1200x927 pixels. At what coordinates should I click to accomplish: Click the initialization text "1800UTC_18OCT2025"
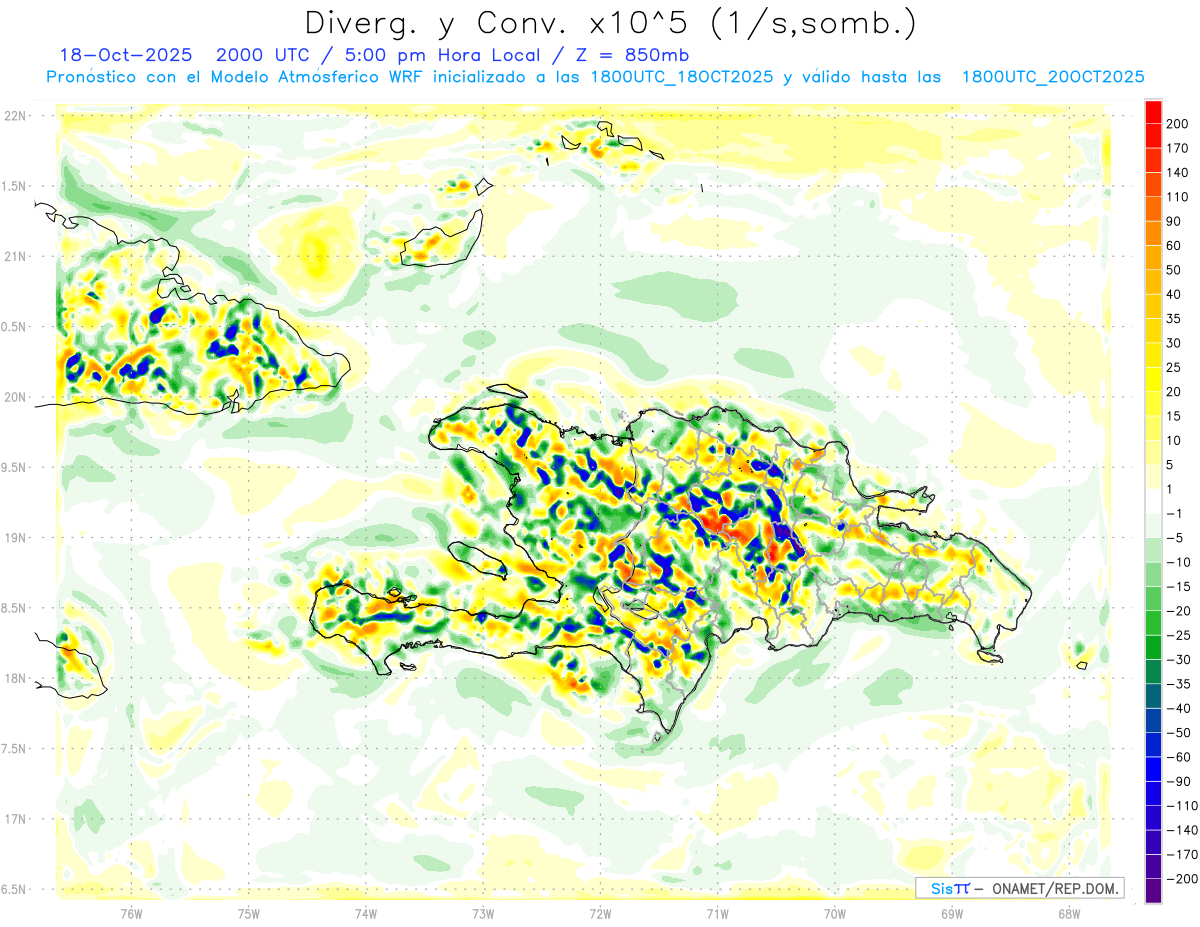point(681,77)
